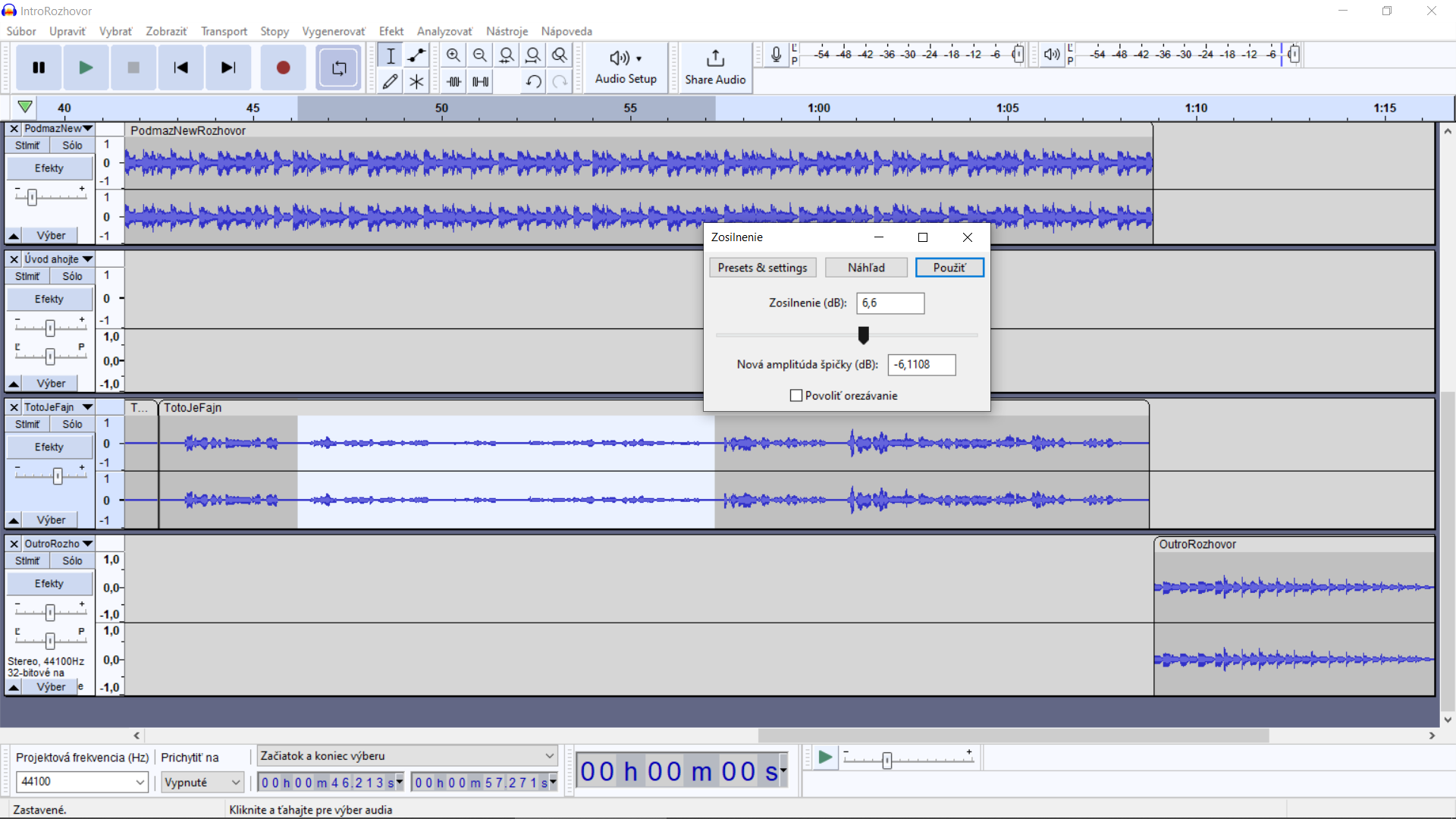Click Použiť button in Zosilnenie dialog

point(949,267)
